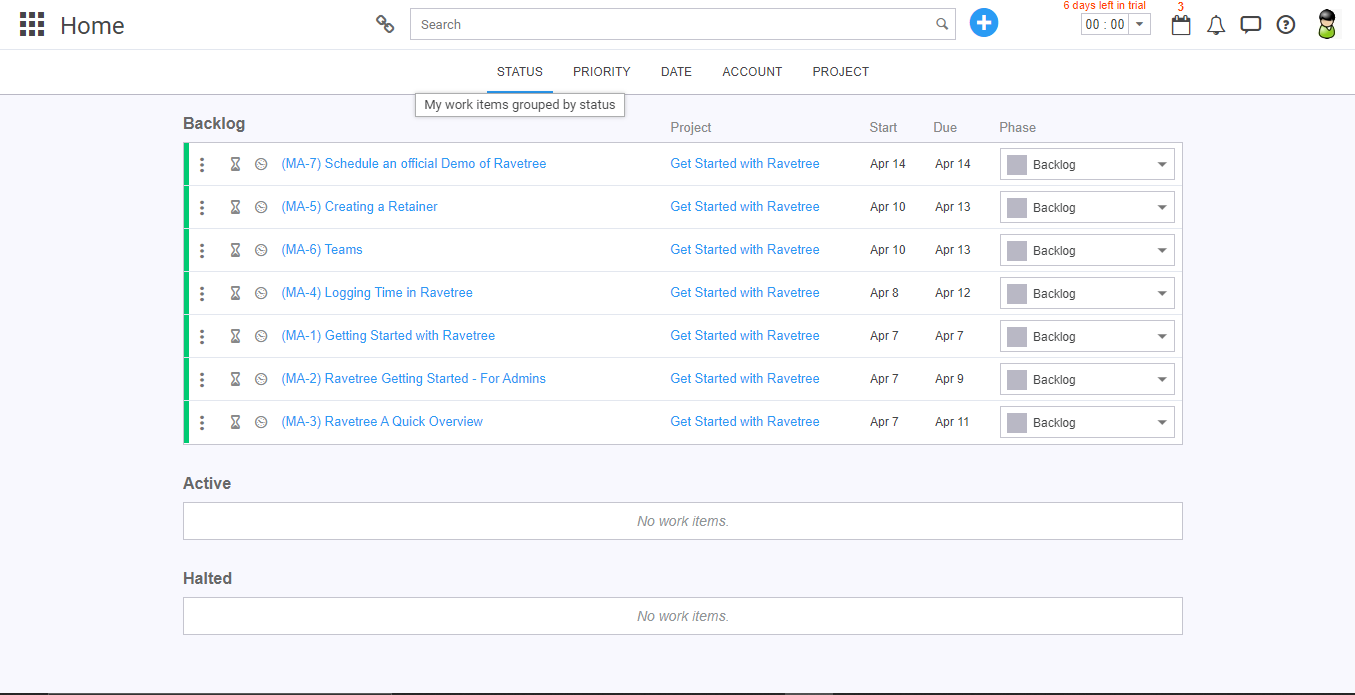Click the Phase column header
The width and height of the screenshot is (1355, 695).
coord(1017,127)
